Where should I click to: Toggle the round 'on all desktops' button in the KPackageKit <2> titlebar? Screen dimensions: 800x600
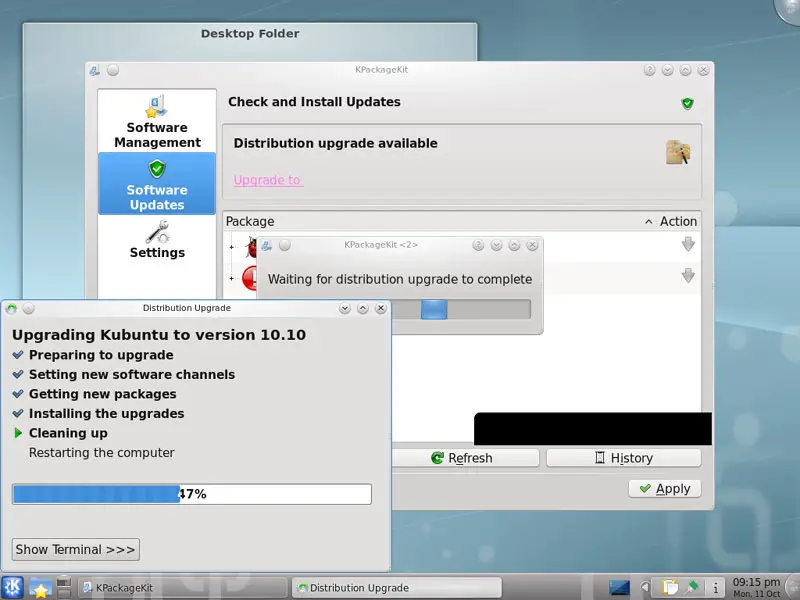tap(285, 245)
